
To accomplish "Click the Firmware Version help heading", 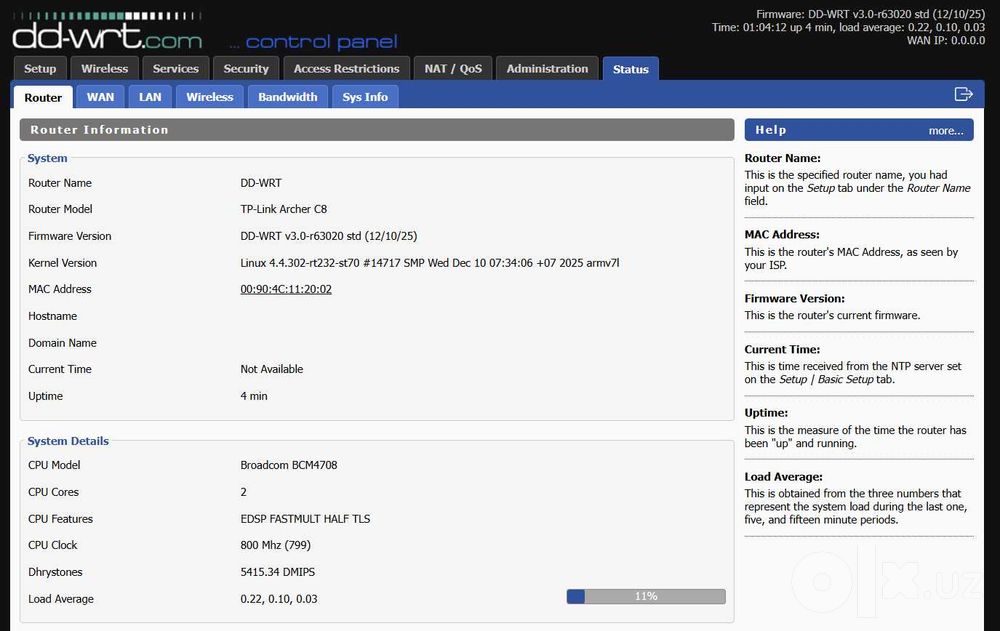I will pyautogui.click(x=795, y=298).
